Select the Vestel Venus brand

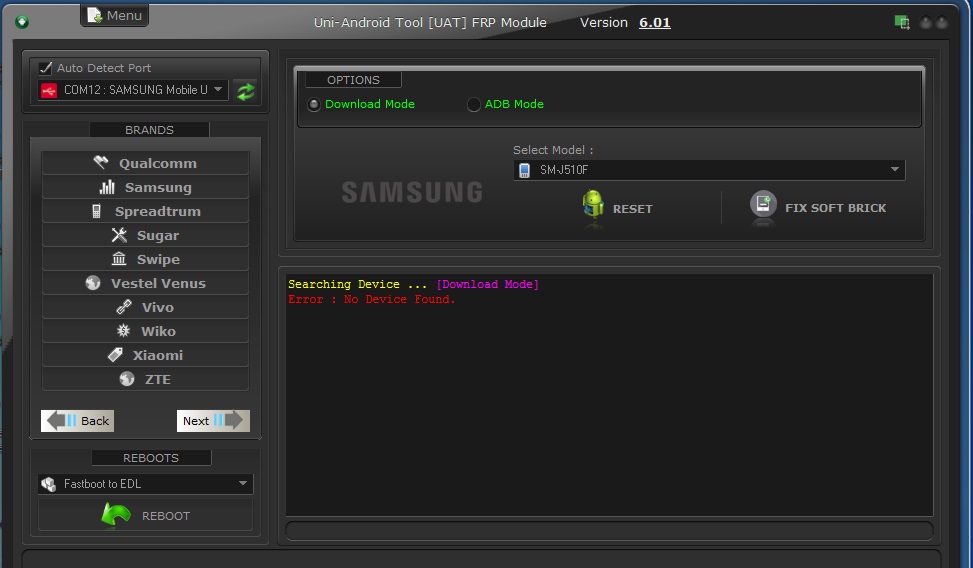pyautogui.click(x=145, y=283)
